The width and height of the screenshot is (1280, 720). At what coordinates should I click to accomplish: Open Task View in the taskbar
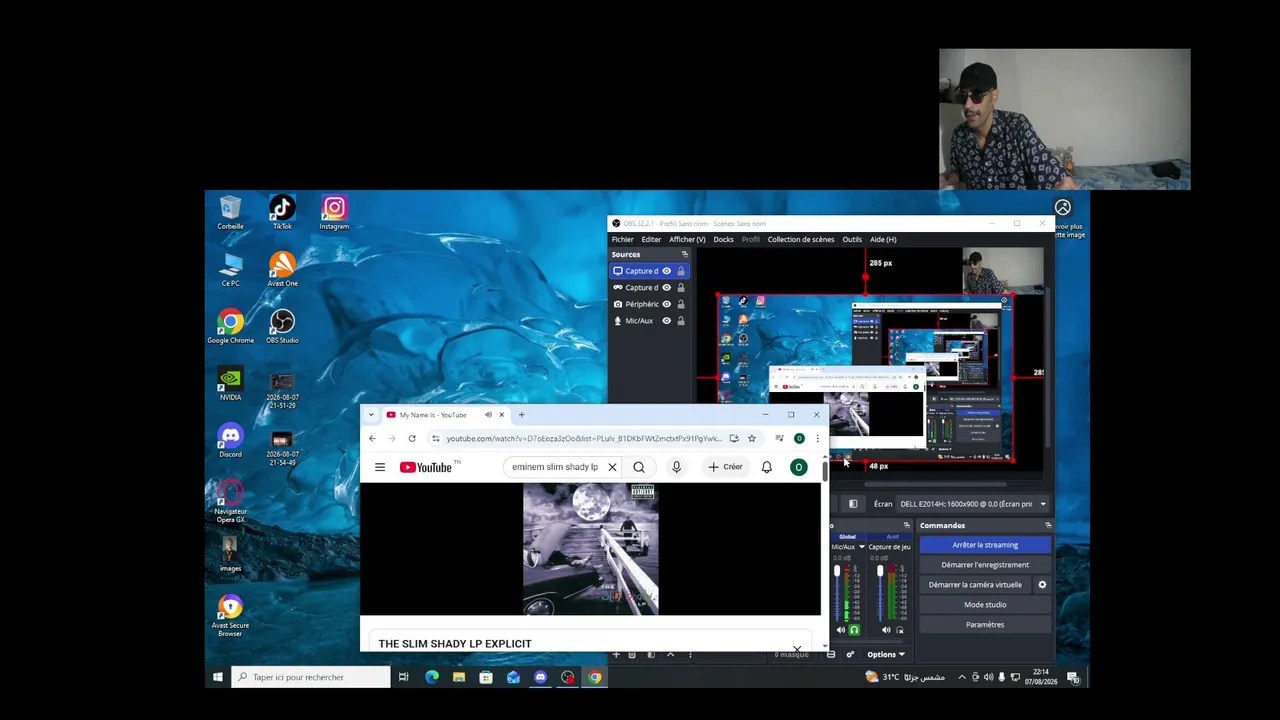403,677
